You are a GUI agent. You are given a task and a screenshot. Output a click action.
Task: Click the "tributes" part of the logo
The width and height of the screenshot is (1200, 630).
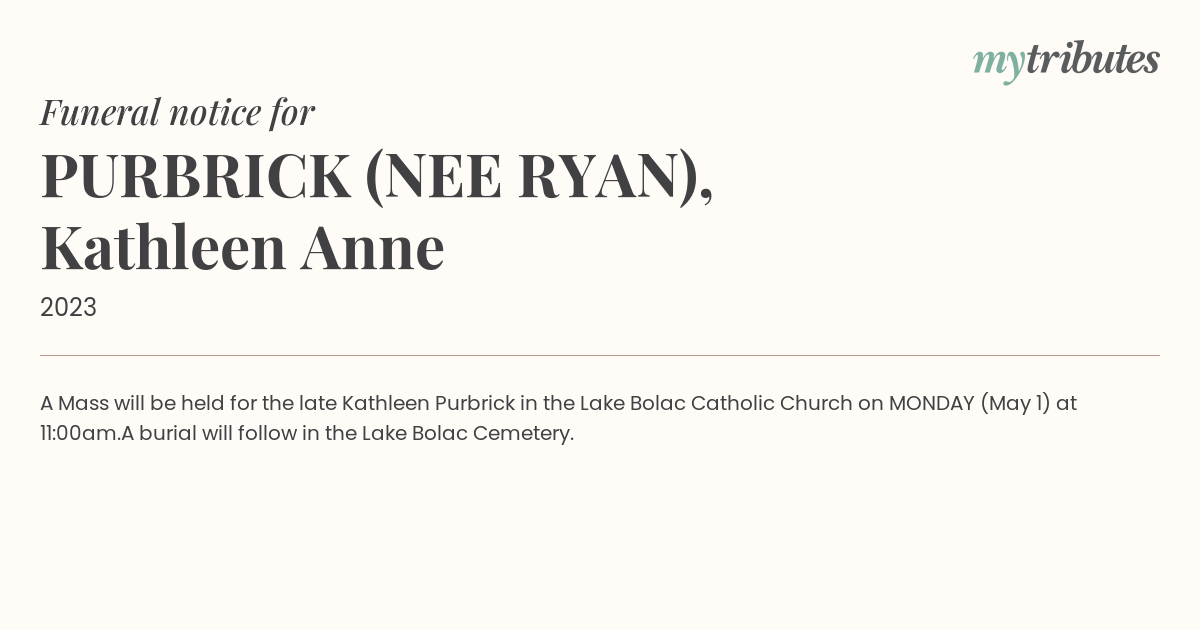(1093, 59)
